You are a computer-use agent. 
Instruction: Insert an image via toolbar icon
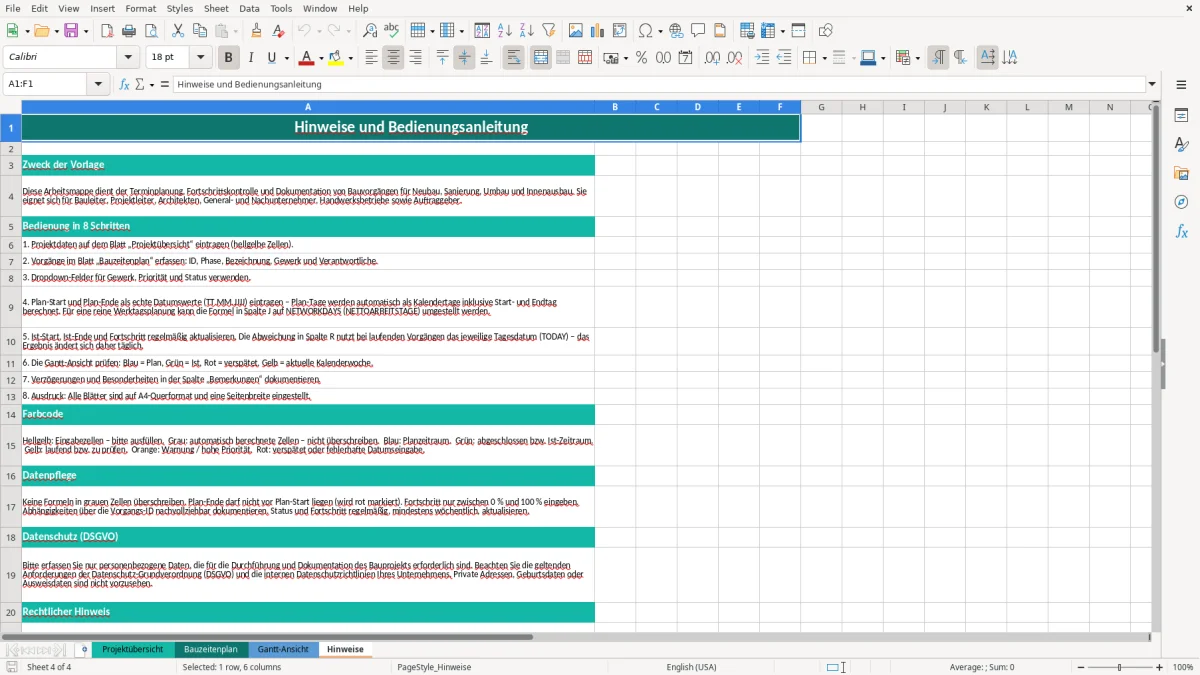point(576,31)
